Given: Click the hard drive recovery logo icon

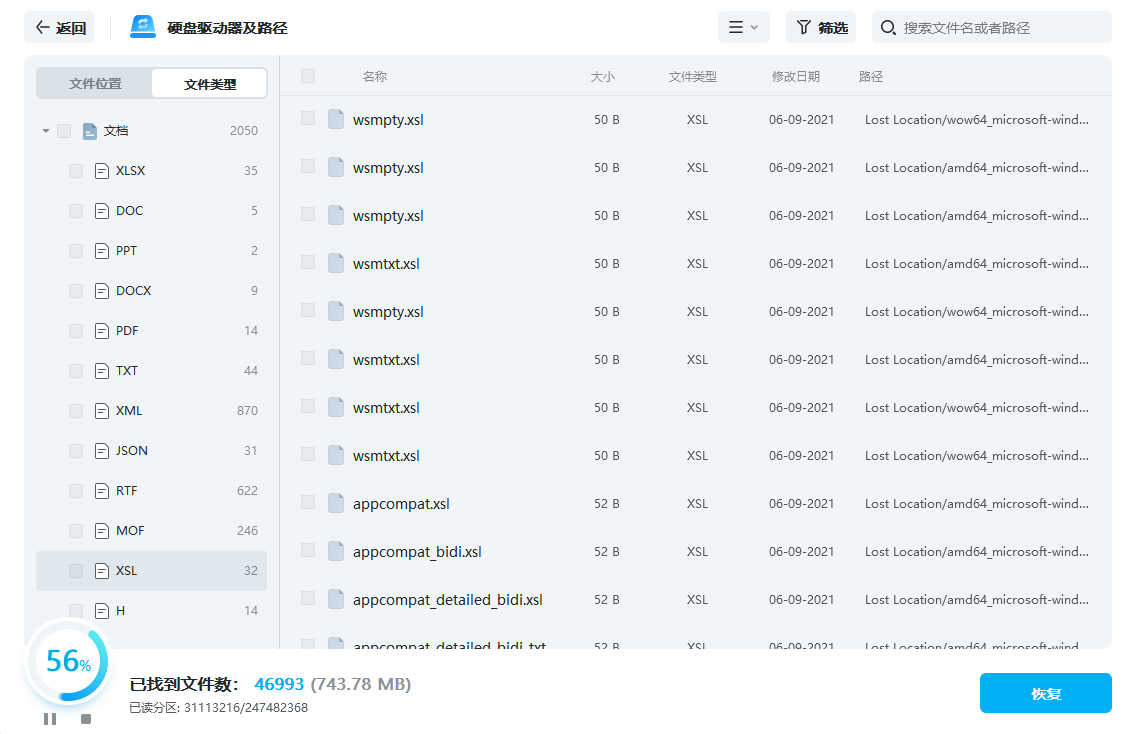Looking at the screenshot, I should coord(143,27).
